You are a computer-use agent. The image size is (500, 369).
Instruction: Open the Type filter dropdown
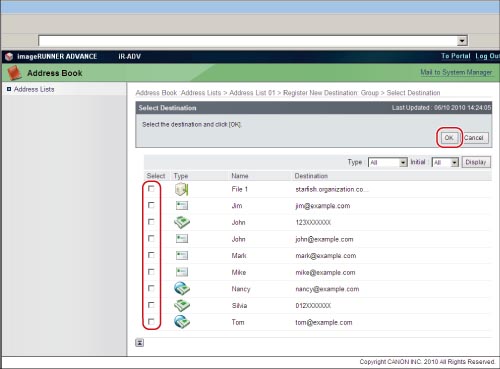tap(388, 162)
